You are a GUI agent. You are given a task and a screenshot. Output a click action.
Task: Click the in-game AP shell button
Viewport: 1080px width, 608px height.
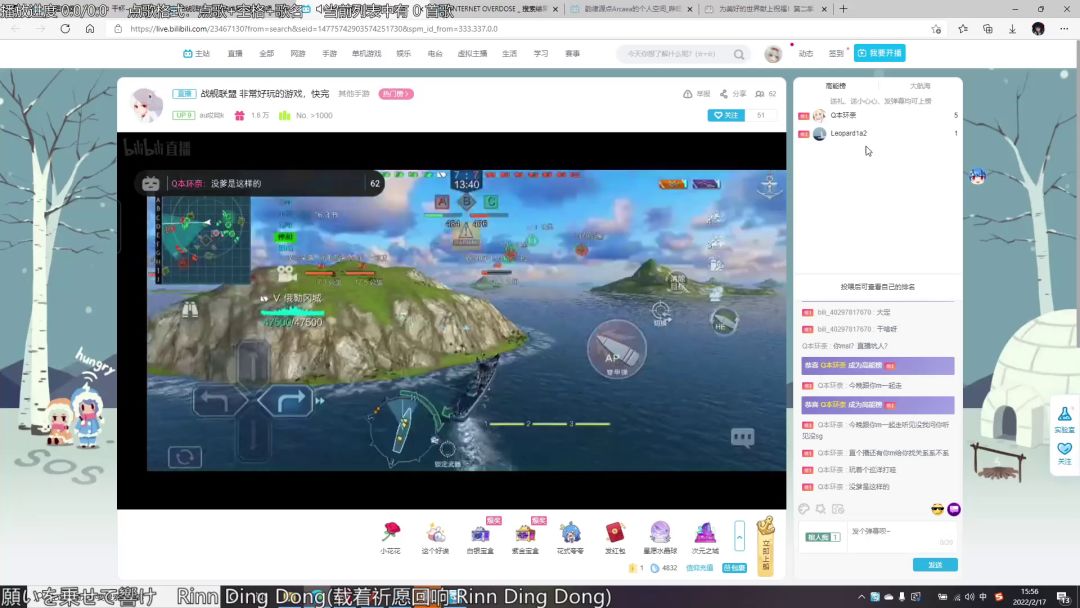[x=616, y=349]
